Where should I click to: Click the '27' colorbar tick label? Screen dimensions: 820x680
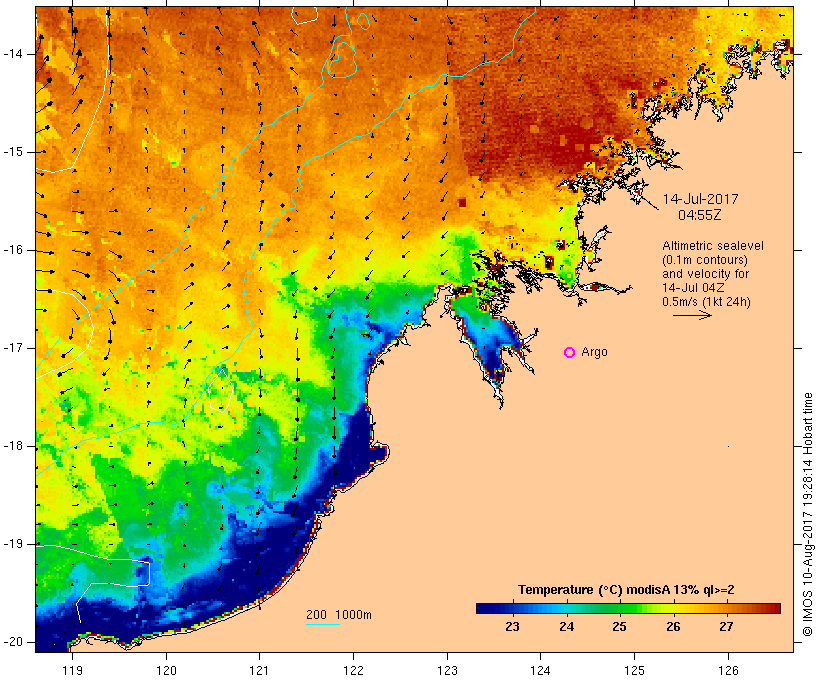[x=726, y=627]
